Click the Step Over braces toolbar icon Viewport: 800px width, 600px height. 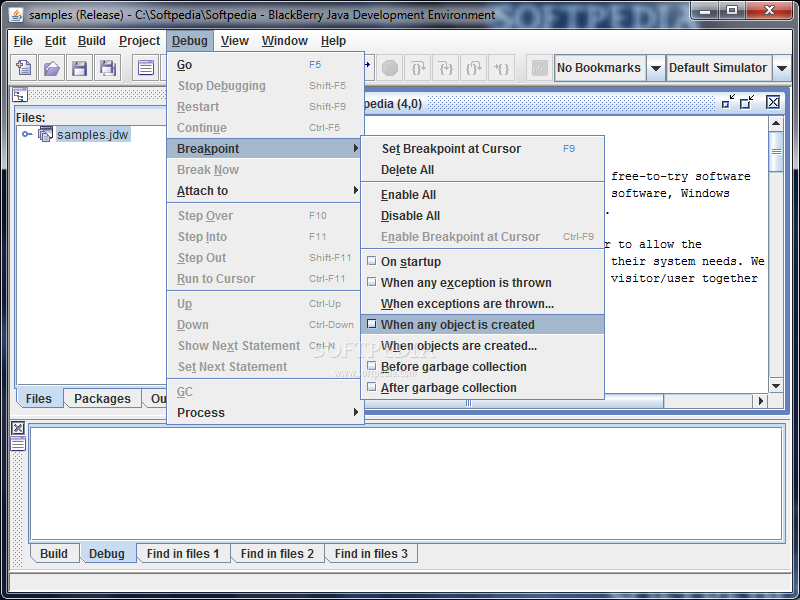pos(418,68)
